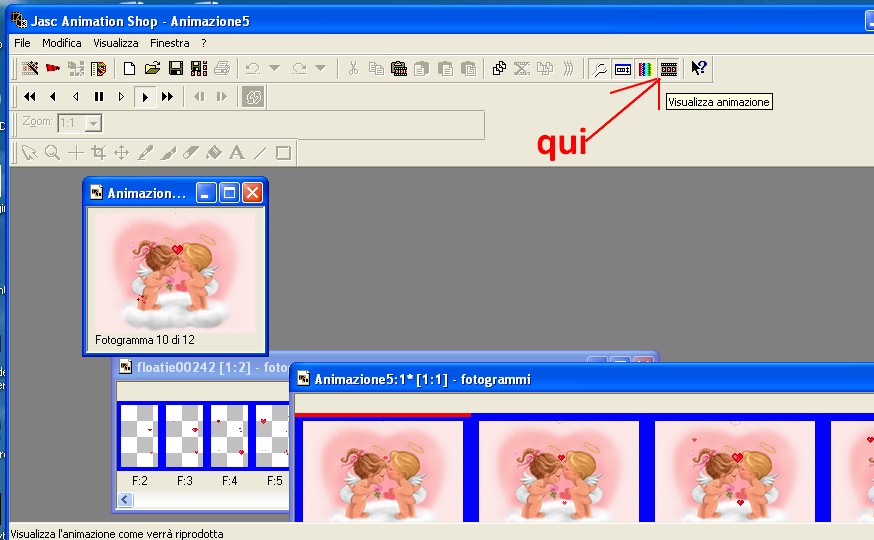Click the context help arrow-question icon
Image resolution: width=874 pixels, height=540 pixels.
pyautogui.click(x=698, y=68)
